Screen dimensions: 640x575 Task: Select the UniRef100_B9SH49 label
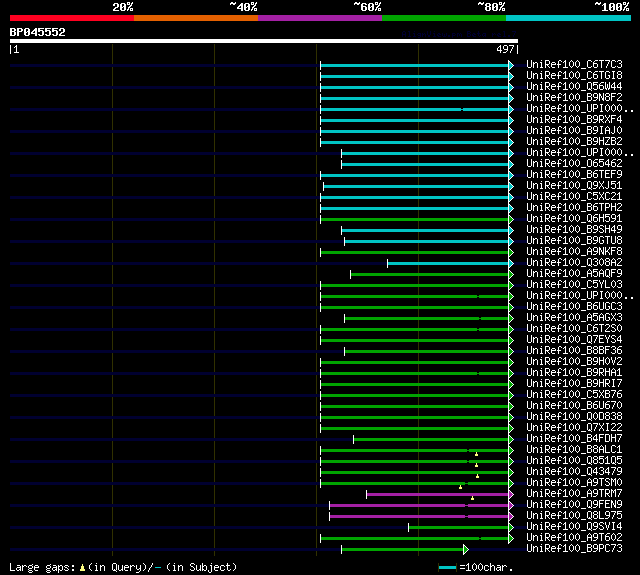574,230
